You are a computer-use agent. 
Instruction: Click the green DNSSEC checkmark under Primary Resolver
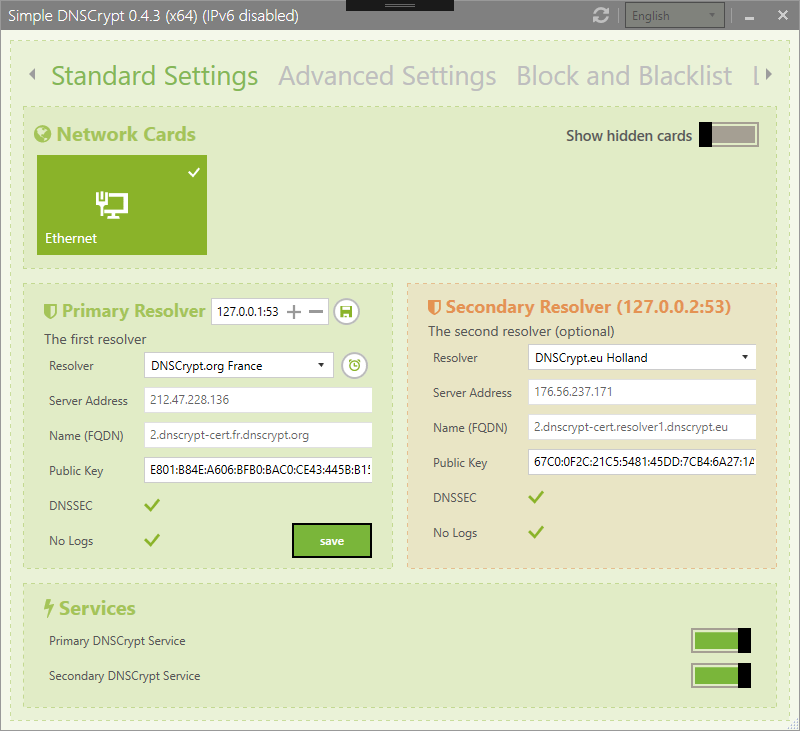tap(152, 505)
